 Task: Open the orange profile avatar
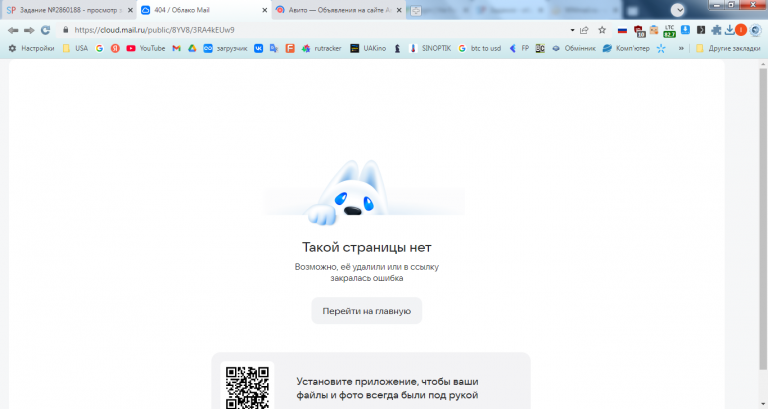tap(741, 30)
